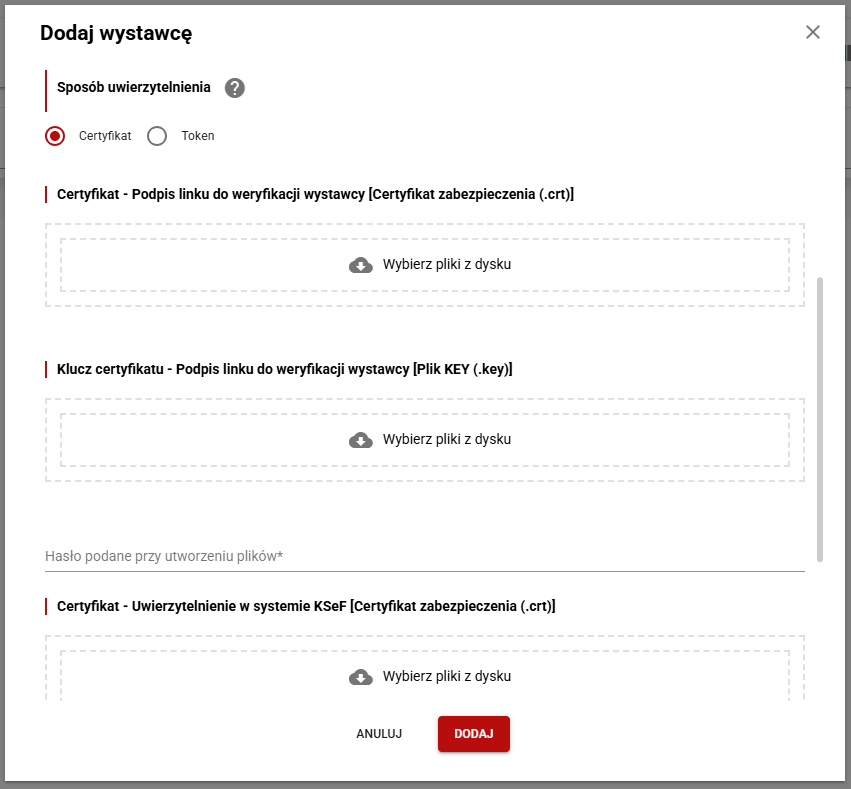This screenshot has height=789, width=851.
Task: Click the Sposób uwierzytelnienia section heading
Action: coord(134,88)
